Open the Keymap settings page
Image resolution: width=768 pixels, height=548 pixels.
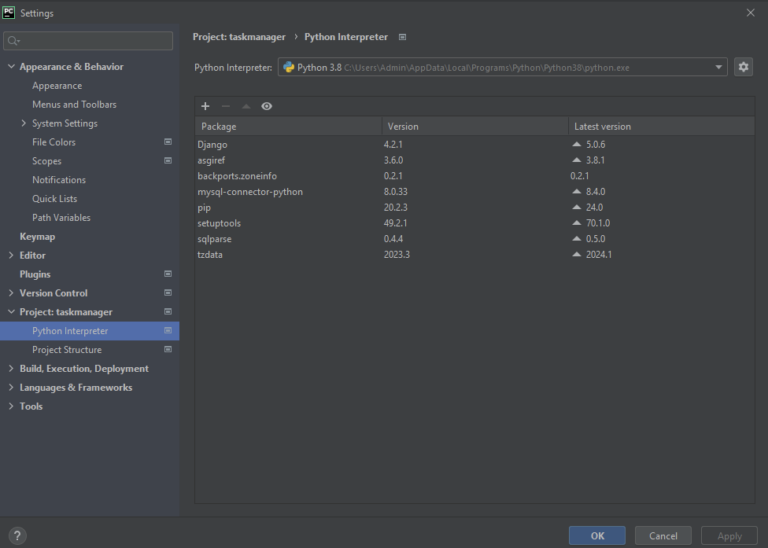[37, 237]
